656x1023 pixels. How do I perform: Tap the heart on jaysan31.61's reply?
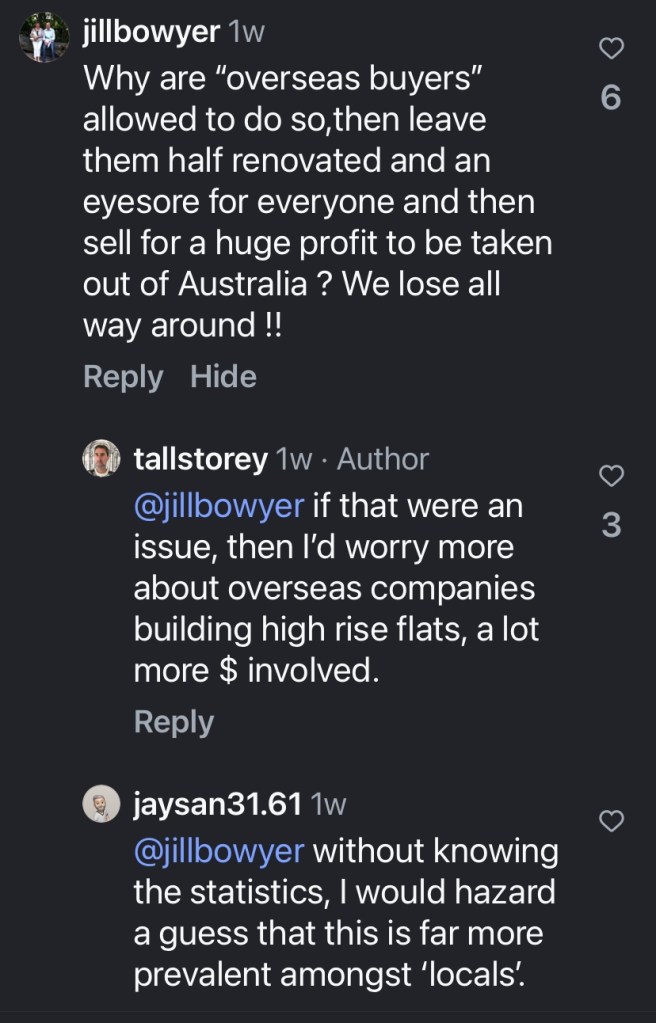(611, 821)
